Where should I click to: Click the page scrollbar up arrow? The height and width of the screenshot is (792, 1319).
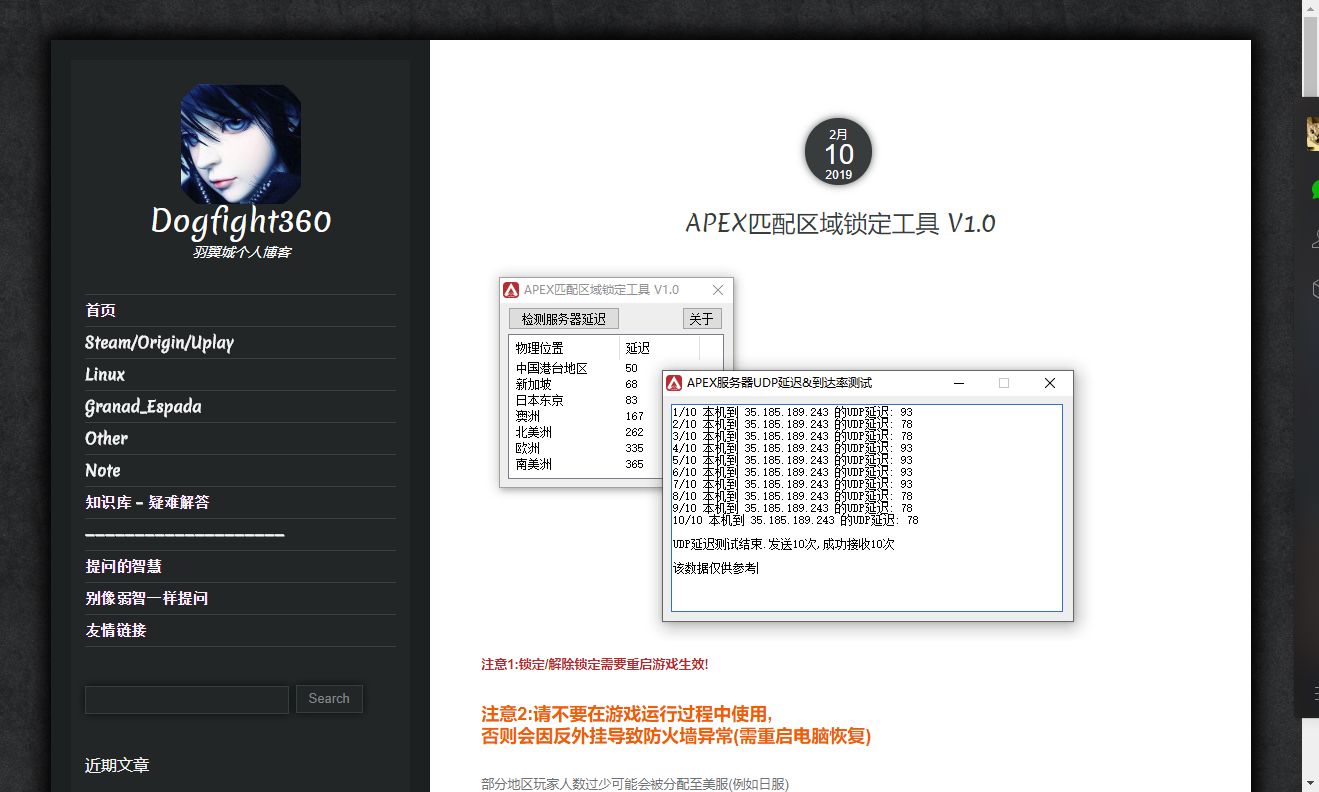tap(1310, 9)
